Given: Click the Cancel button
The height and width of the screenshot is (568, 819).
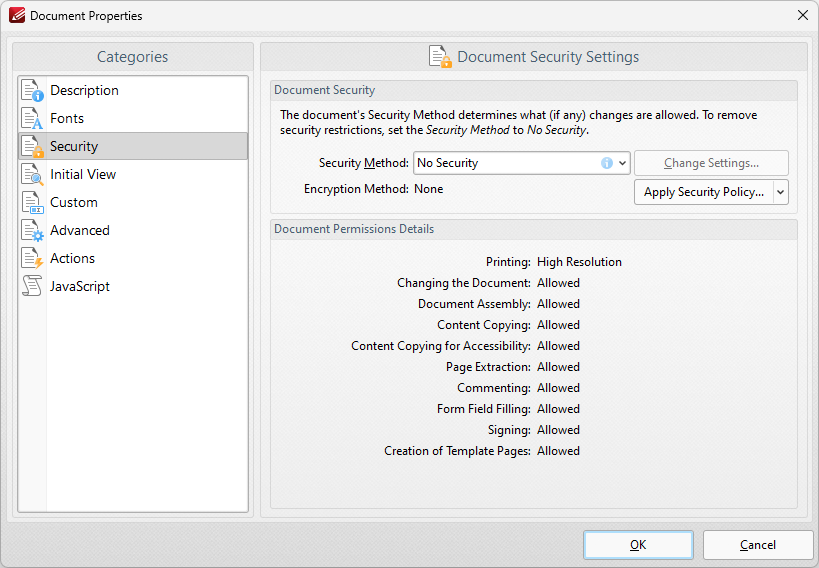Looking at the screenshot, I should pyautogui.click(x=758, y=545).
